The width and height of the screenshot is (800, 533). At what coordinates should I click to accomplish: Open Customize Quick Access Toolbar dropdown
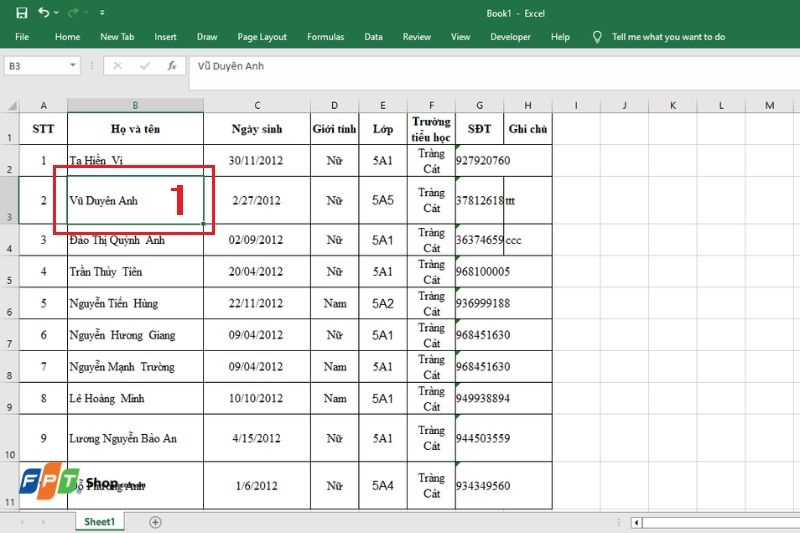[102, 13]
